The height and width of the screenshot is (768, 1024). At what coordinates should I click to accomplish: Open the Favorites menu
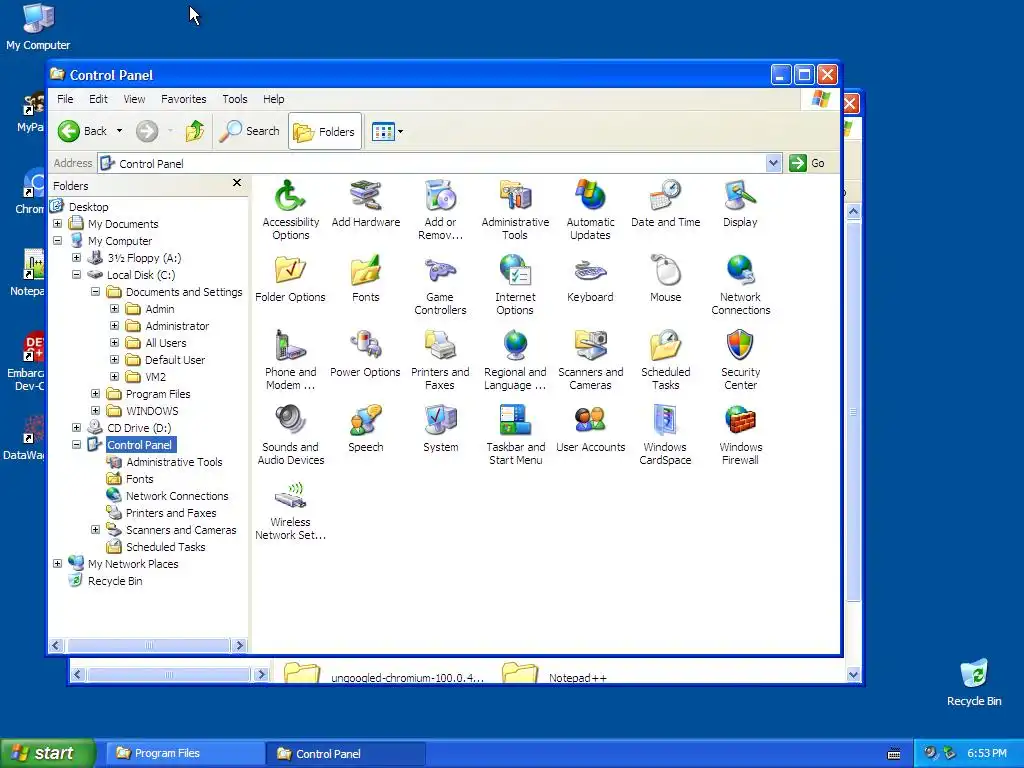click(184, 99)
